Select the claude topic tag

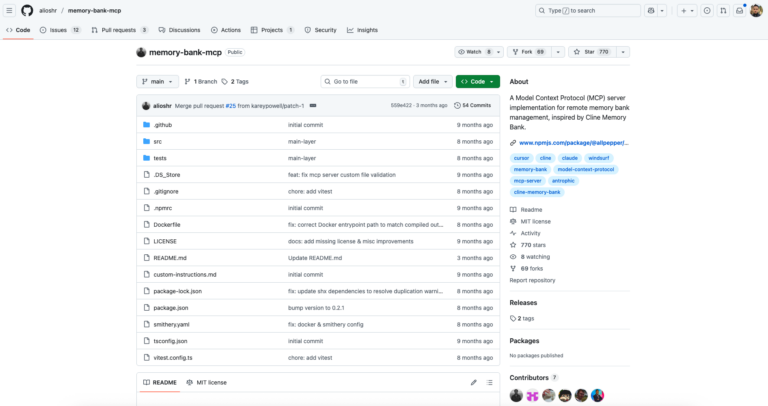[x=570, y=158]
